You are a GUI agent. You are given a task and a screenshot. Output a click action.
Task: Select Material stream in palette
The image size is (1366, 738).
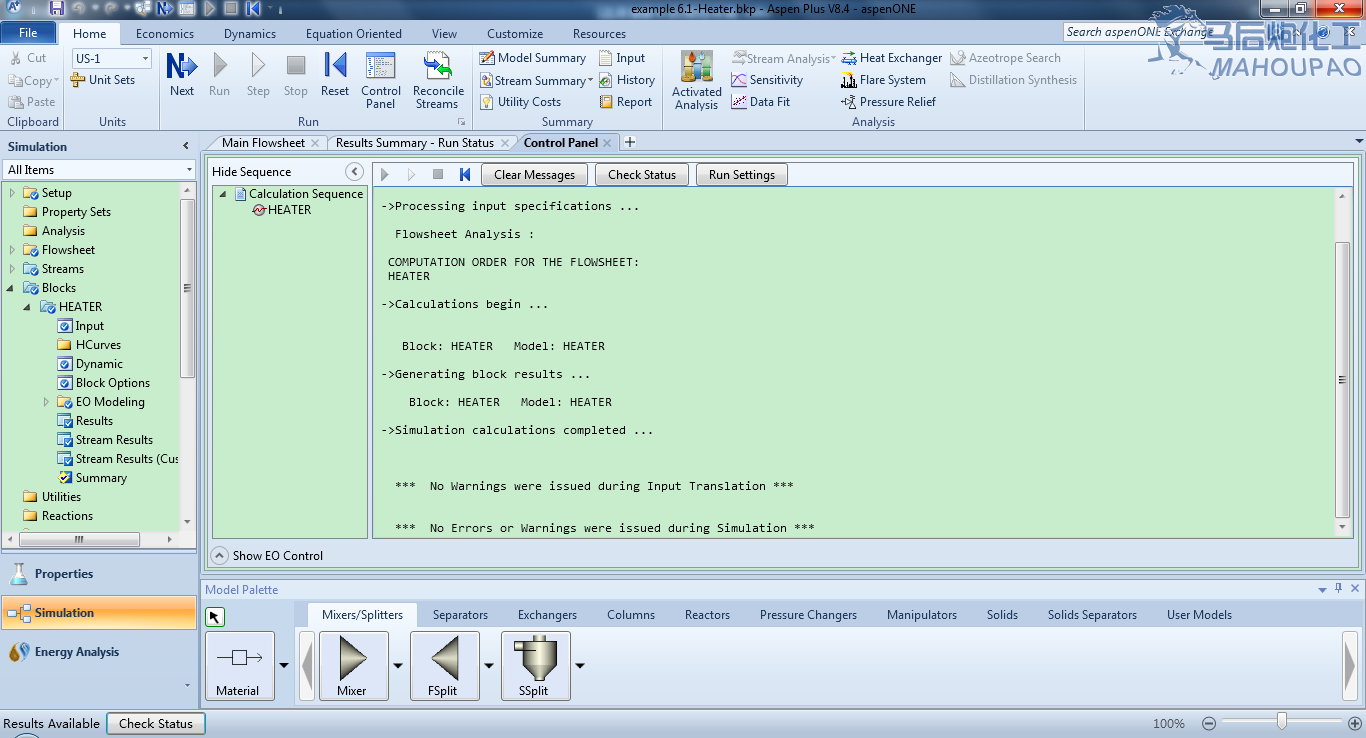tap(239, 665)
